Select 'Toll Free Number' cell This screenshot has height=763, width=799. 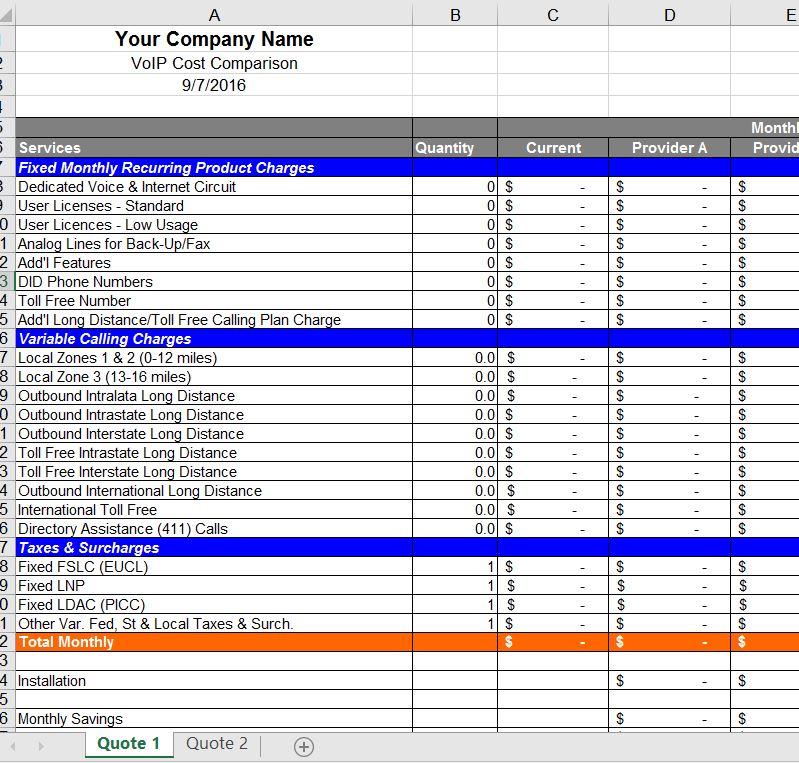[214, 301]
